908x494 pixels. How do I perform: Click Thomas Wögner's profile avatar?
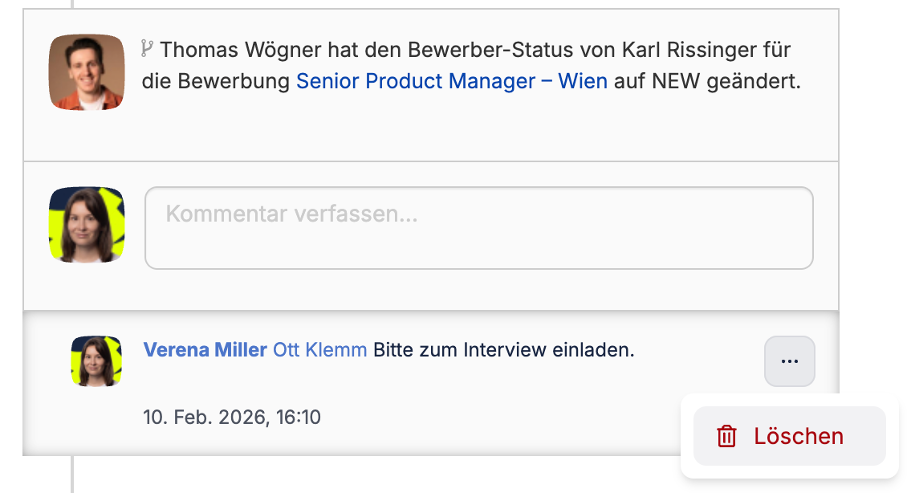pyautogui.click(x=86, y=72)
